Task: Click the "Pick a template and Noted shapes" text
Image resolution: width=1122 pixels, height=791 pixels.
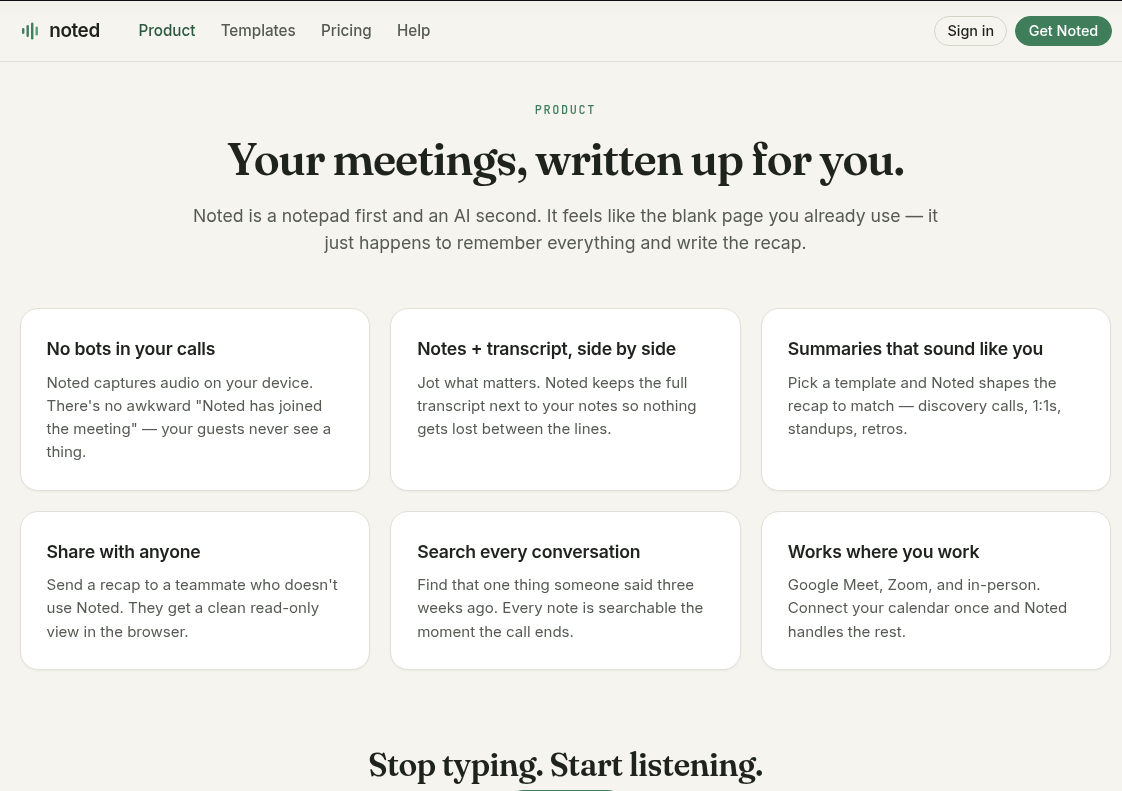Action: (925, 406)
